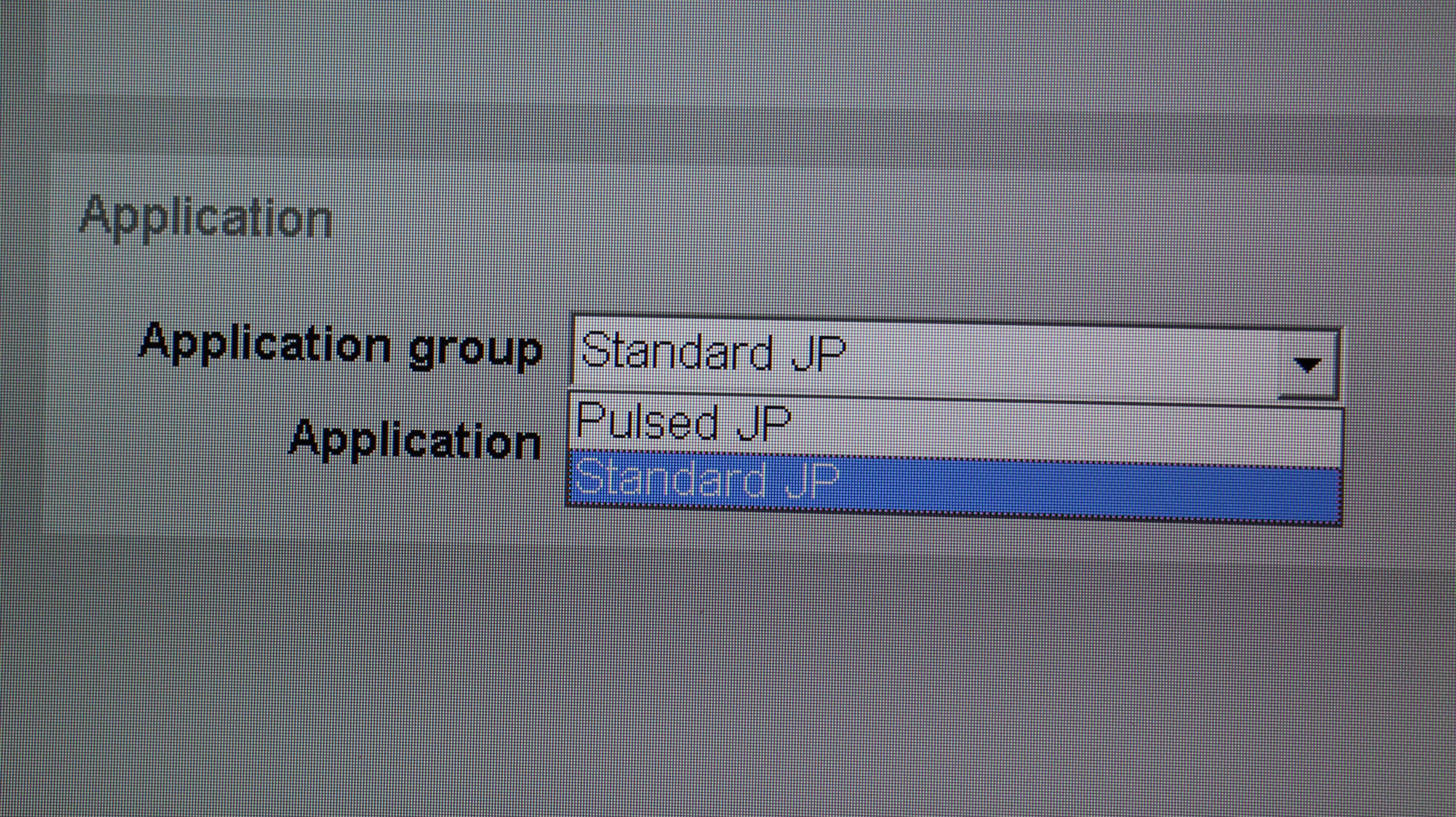Close the open Application group dropdown list
The width and height of the screenshot is (1456, 817).
pyautogui.click(x=1307, y=365)
